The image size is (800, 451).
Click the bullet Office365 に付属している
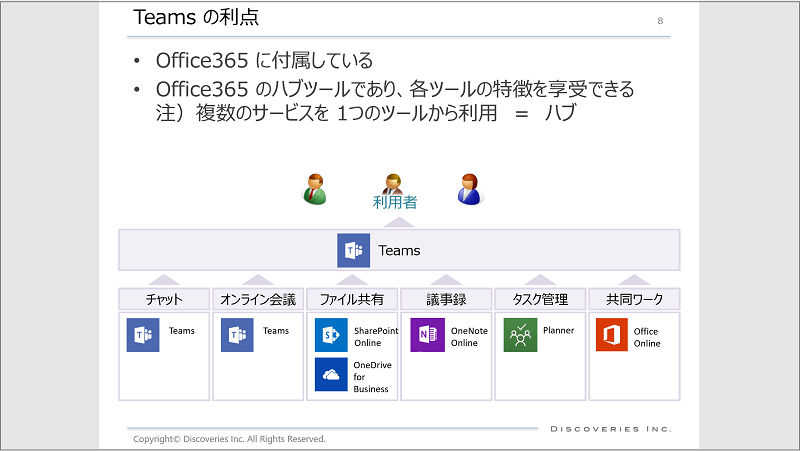point(264,61)
